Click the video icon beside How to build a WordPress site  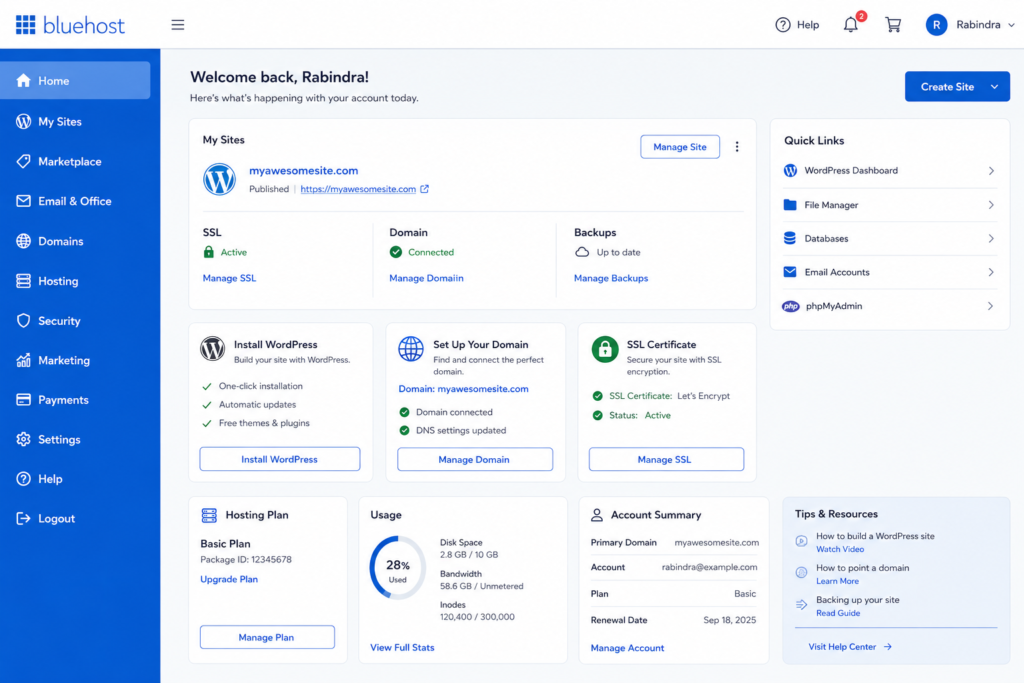click(x=801, y=541)
